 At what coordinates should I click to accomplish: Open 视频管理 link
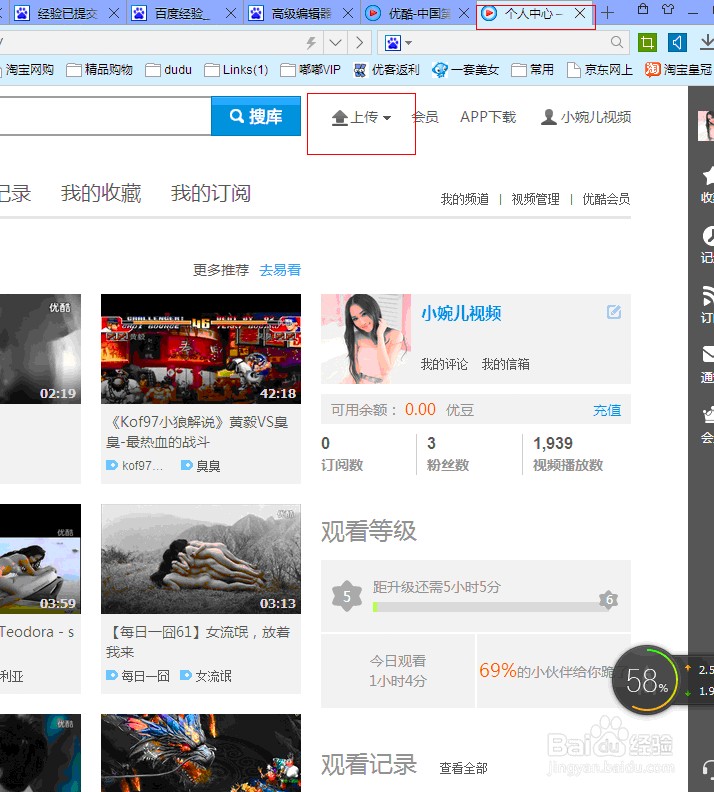[535, 200]
